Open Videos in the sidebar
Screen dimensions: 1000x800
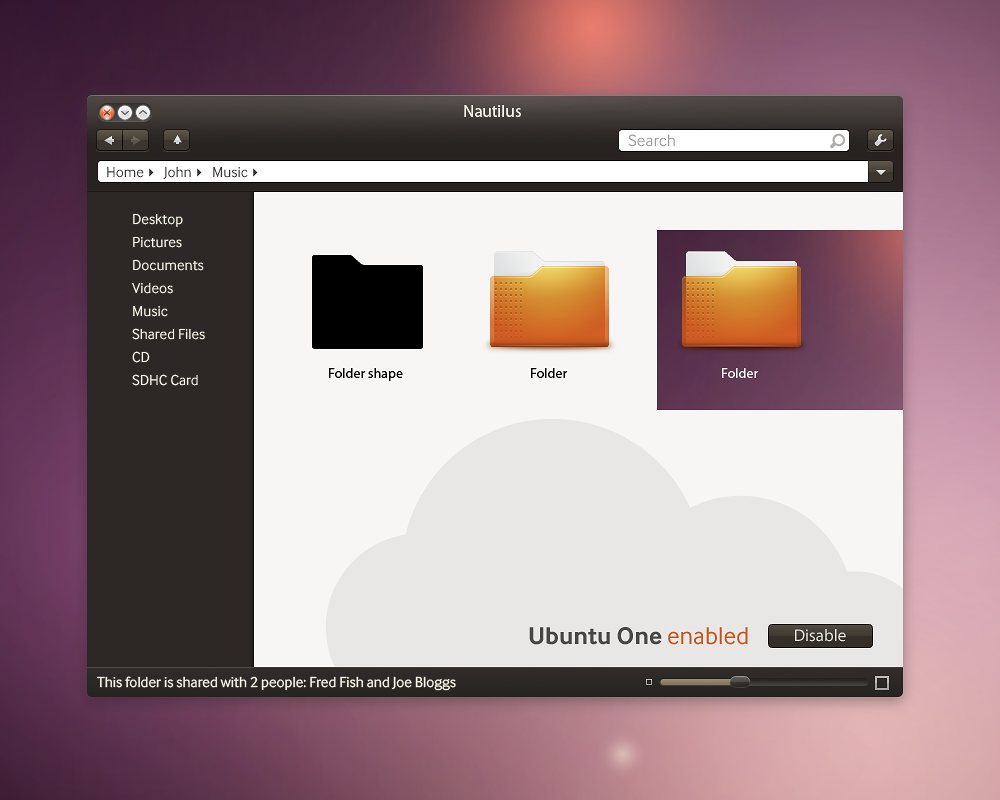click(x=152, y=288)
